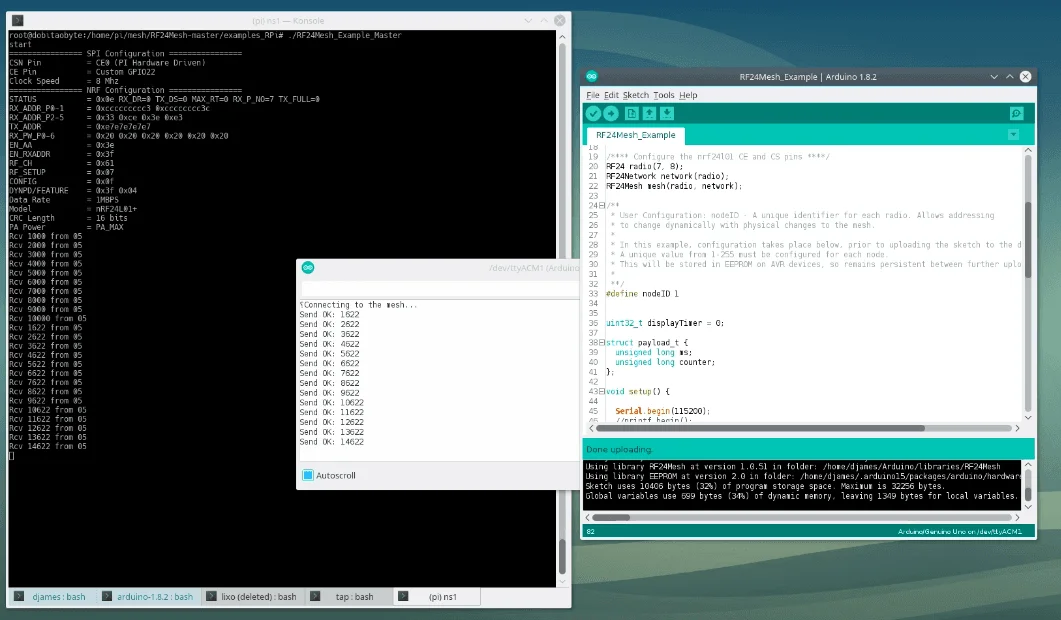This screenshot has height=620, width=1061.
Task: Click the serial monitor send input field
Action: [x=440, y=289]
